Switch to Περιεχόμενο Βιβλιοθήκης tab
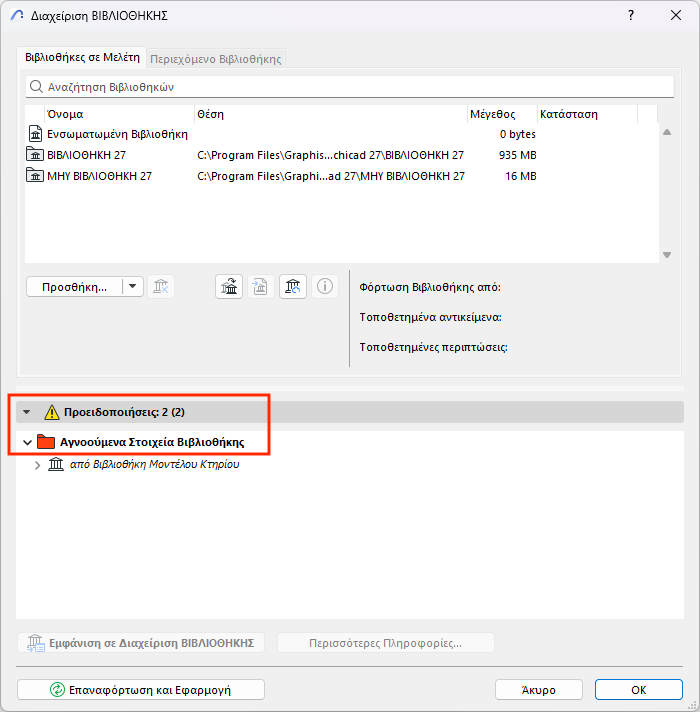Viewport: 700px width, 712px height. pyautogui.click(x=216, y=59)
